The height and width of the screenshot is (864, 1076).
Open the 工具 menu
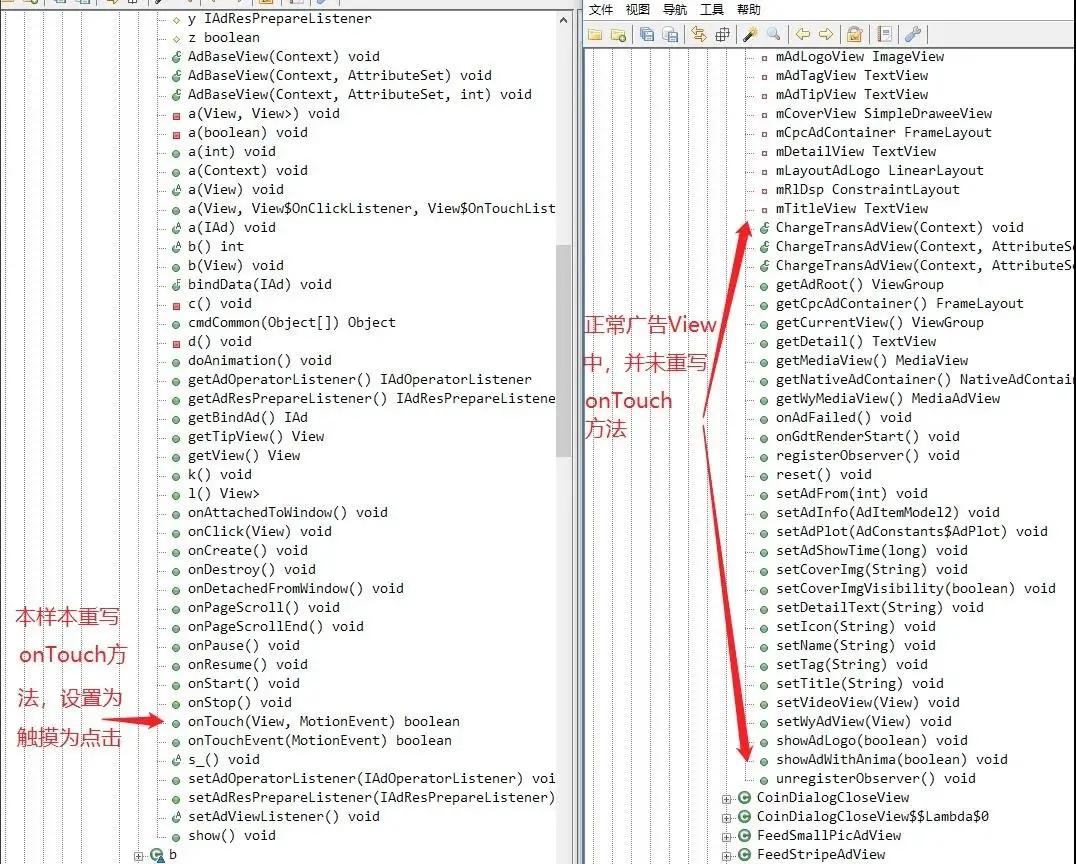pyautogui.click(x=712, y=9)
